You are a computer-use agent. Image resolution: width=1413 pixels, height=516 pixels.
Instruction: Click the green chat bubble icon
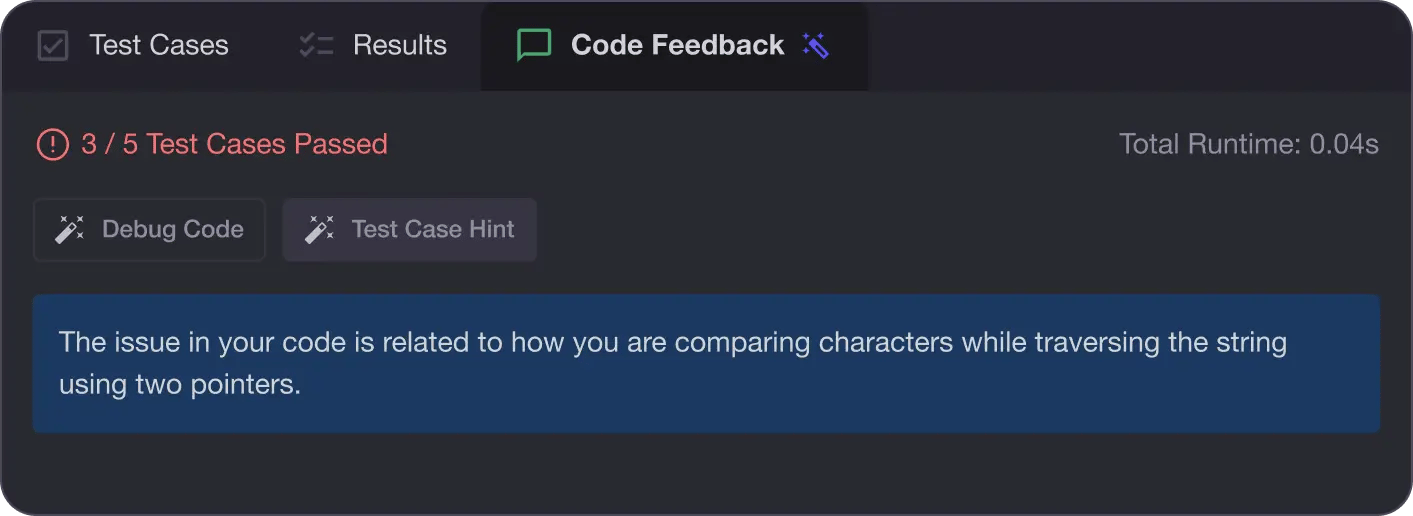[x=534, y=45]
